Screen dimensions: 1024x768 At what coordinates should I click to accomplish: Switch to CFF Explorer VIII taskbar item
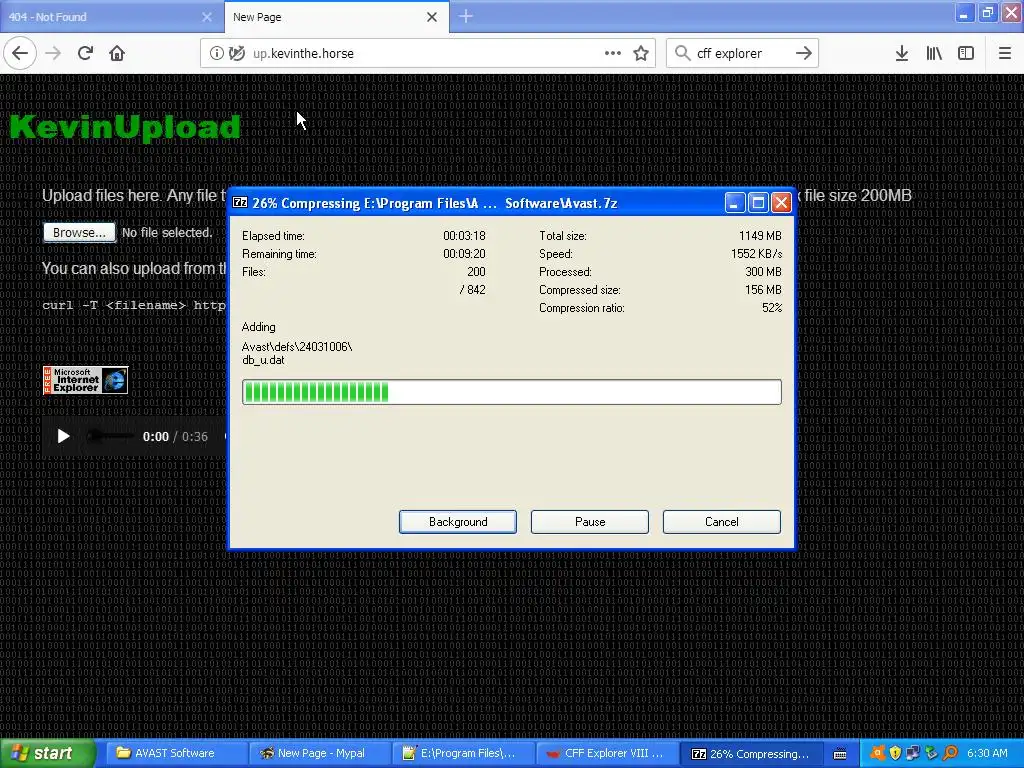click(607, 753)
